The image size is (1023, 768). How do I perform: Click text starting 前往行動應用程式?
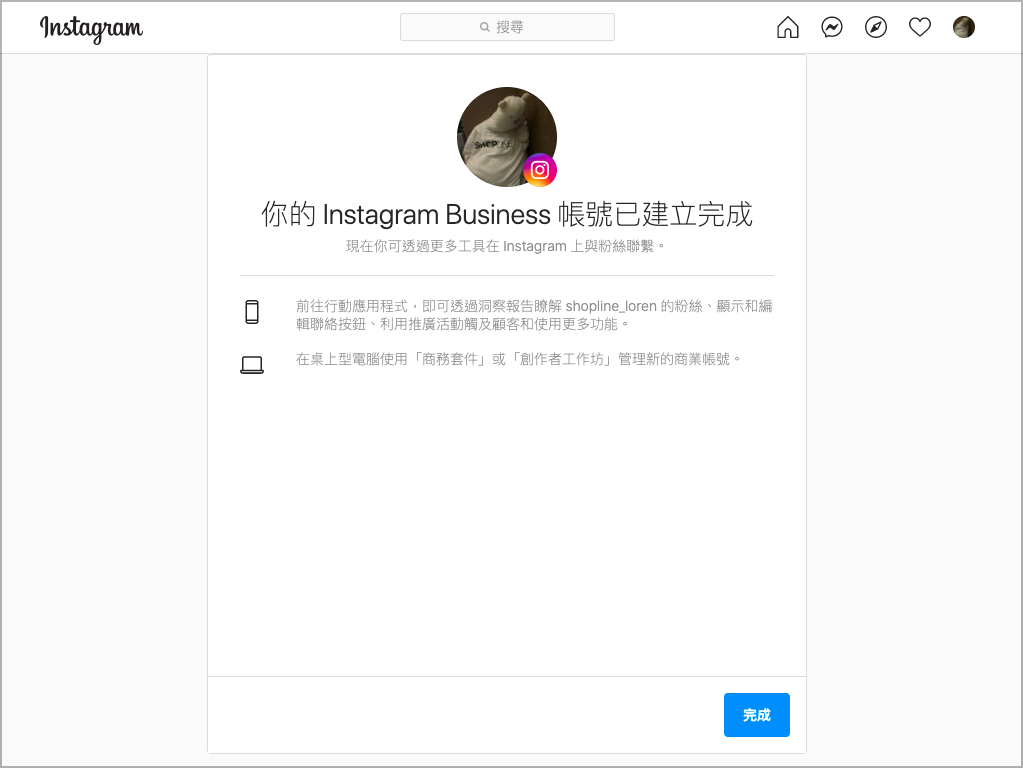pyautogui.click(x=534, y=315)
